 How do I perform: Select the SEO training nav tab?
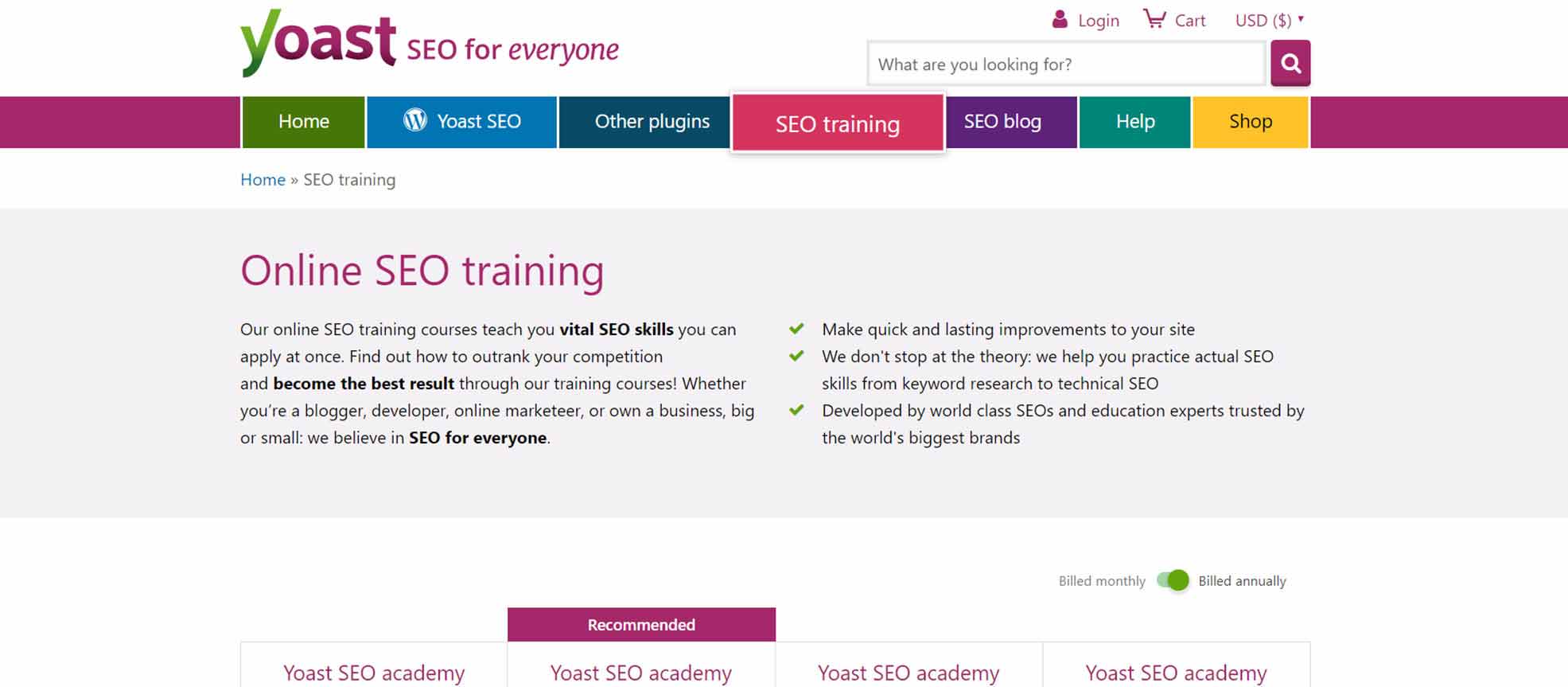coord(838,123)
